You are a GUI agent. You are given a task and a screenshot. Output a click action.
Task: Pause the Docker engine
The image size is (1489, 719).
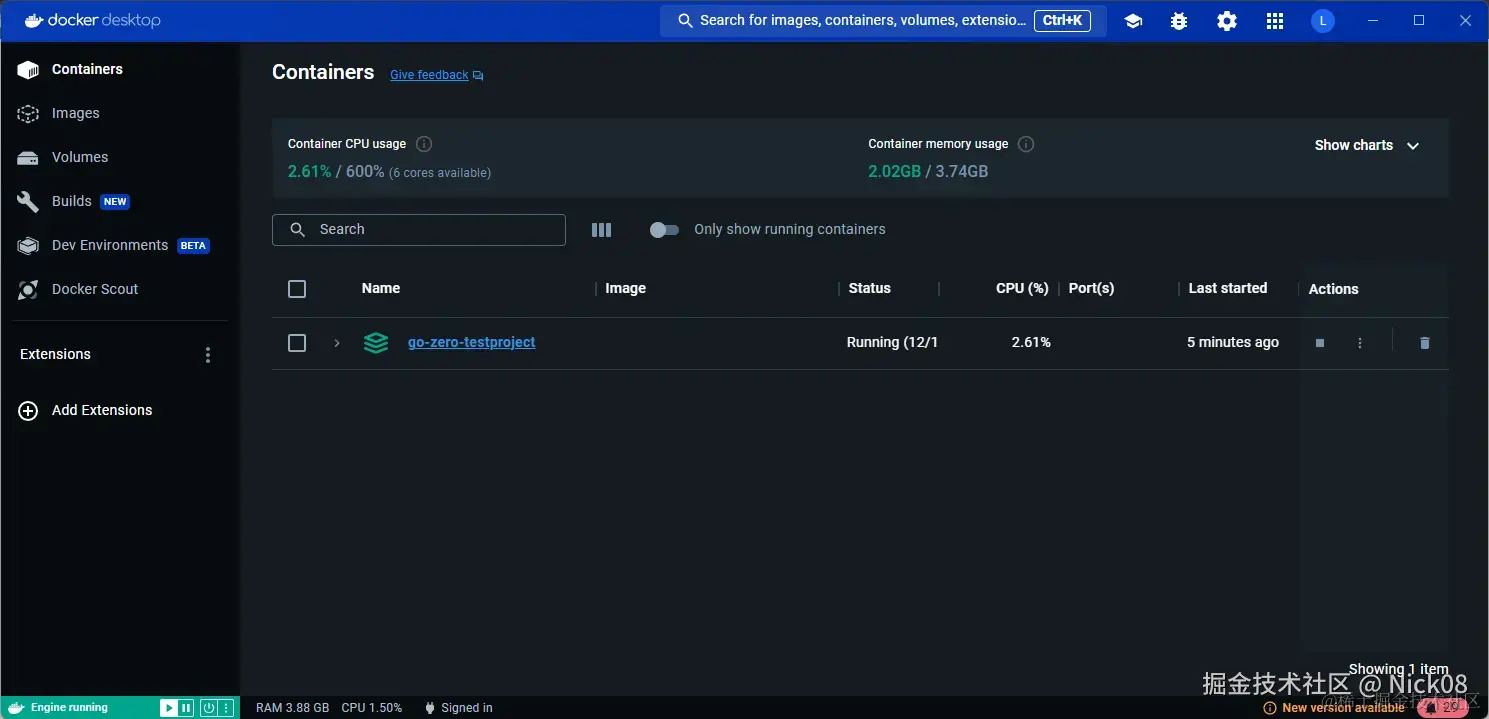(x=186, y=708)
